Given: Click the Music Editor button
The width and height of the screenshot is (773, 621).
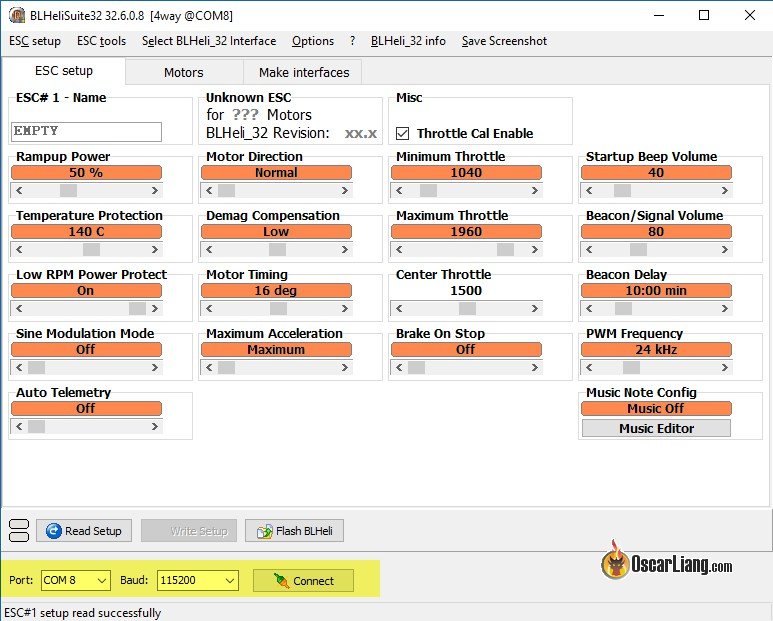Looking at the screenshot, I should 656,428.
